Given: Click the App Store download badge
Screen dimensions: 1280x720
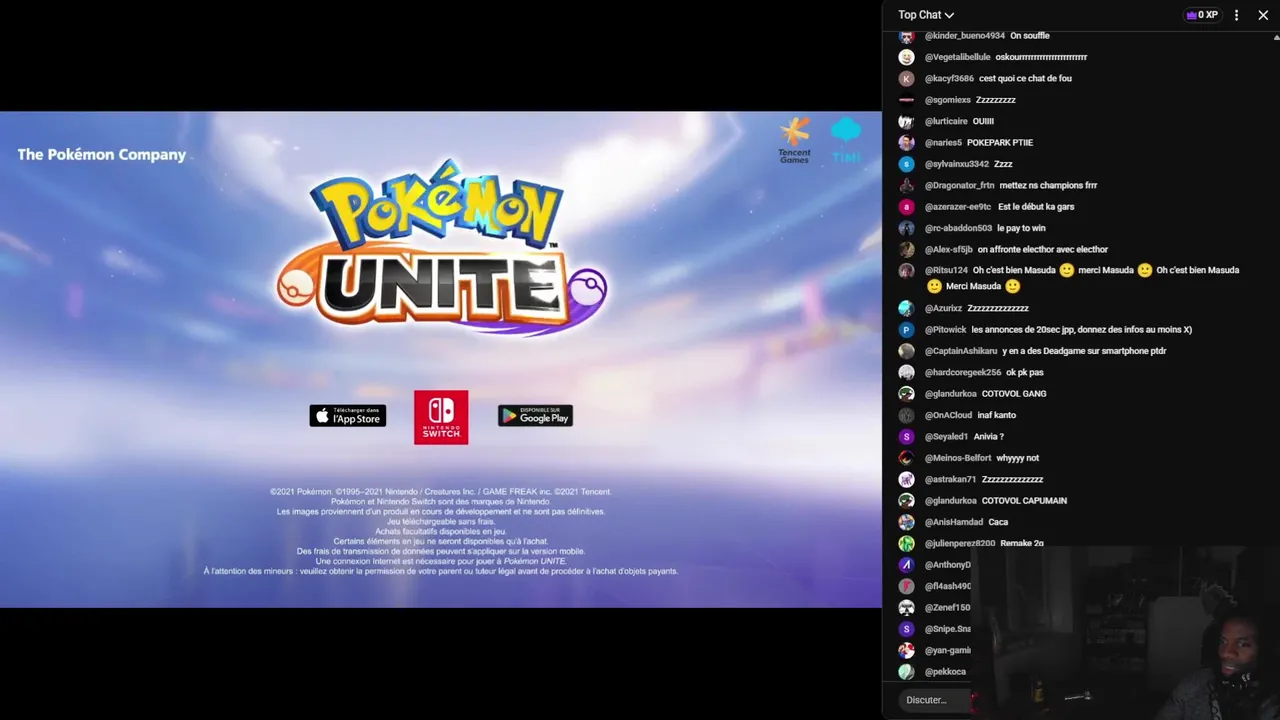Looking at the screenshot, I should (x=347, y=416).
